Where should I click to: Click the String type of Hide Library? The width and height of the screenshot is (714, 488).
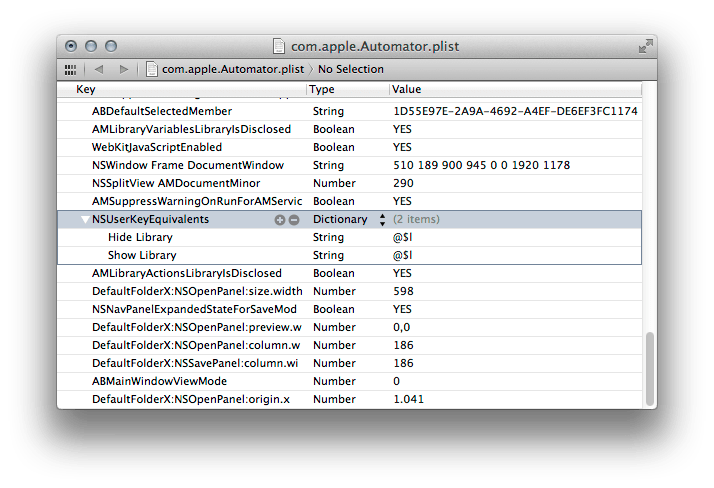click(328, 237)
